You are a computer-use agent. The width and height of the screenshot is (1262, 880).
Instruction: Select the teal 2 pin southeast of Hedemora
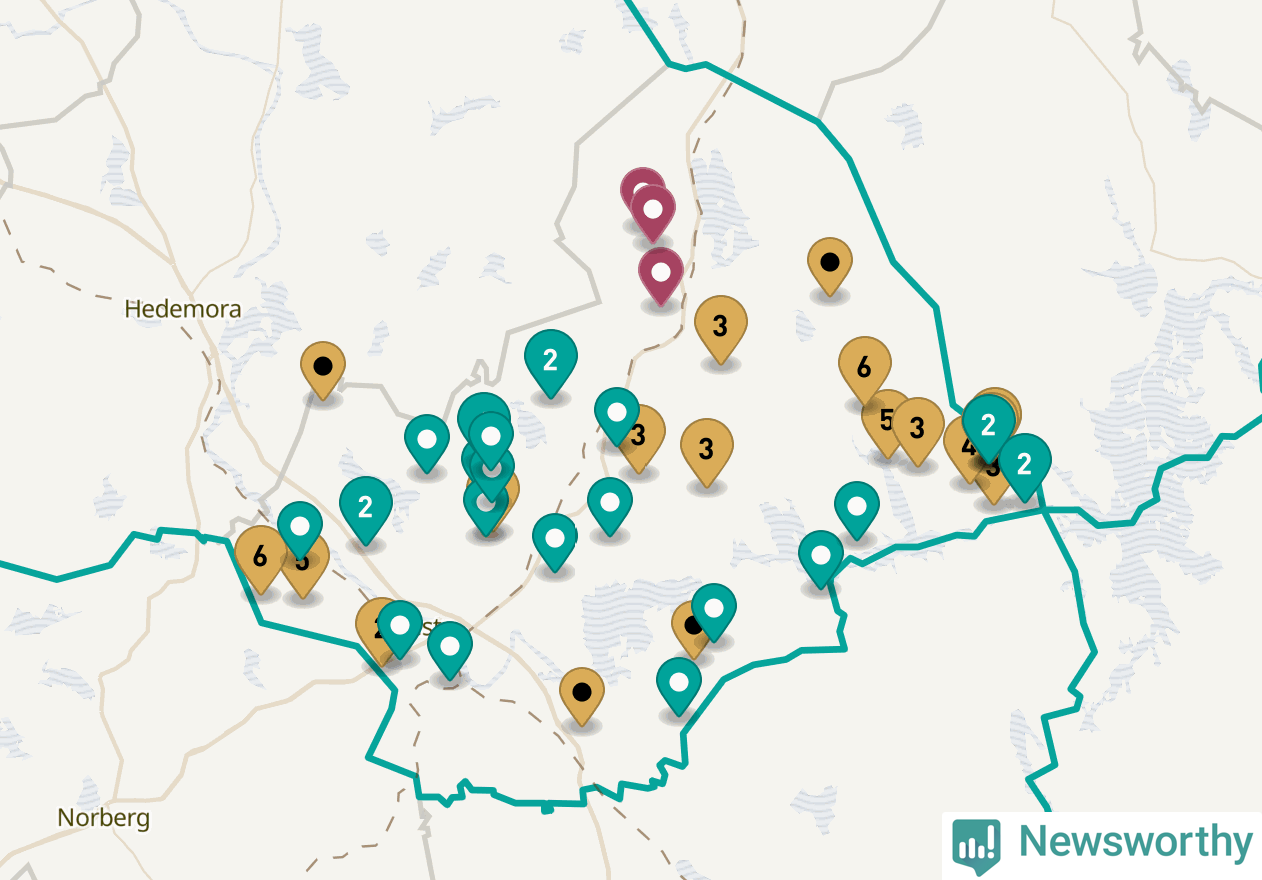click(366, 511)
